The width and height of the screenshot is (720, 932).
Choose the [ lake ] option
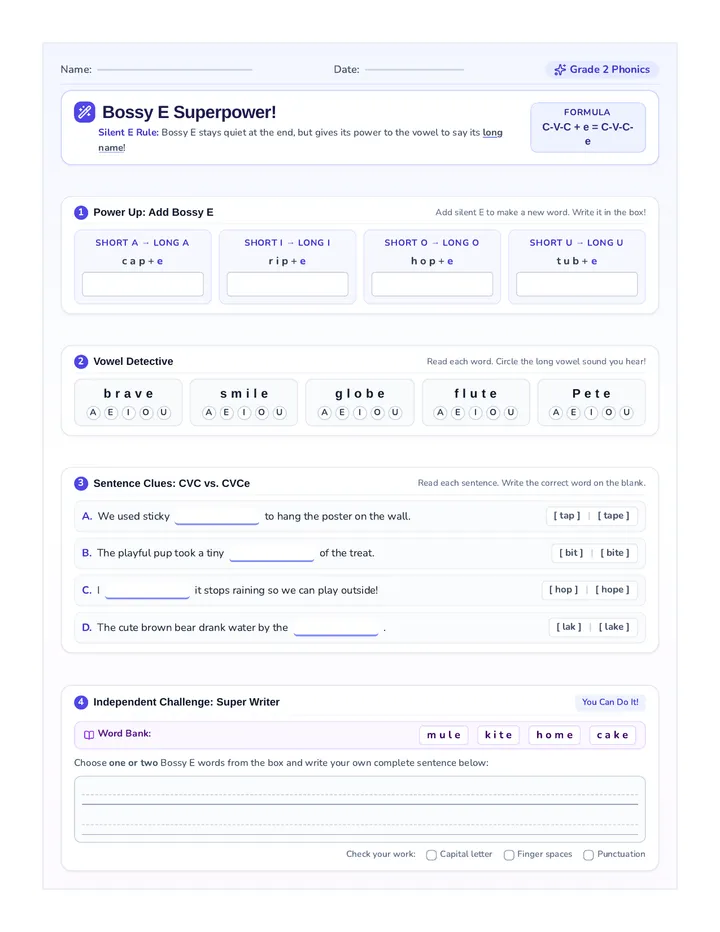point(614,627)
